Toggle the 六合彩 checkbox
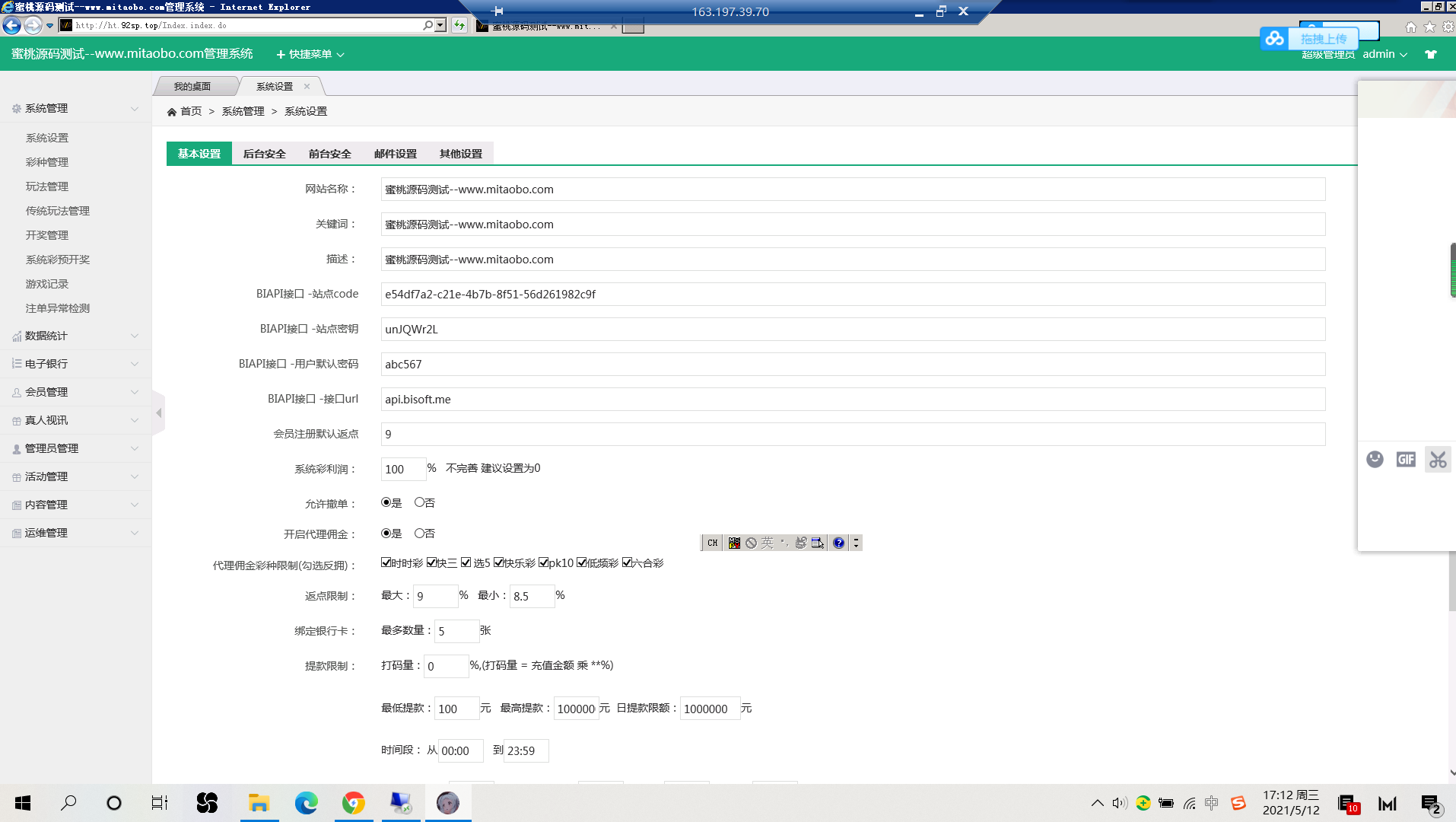The width and height of the screenshot is (1456, 822). (x=627, y=562)
